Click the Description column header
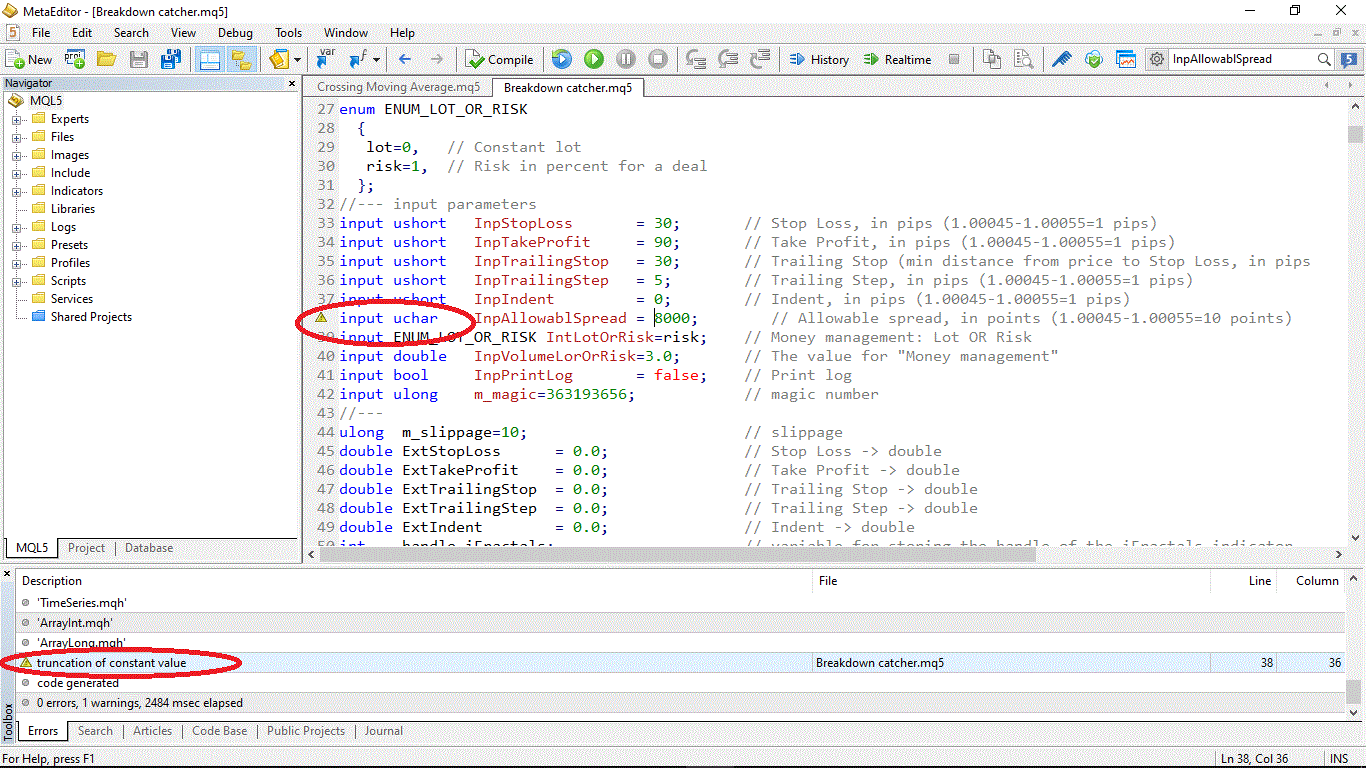The width and height of the screenshot is (1366, 768). (x=413, y=581)
